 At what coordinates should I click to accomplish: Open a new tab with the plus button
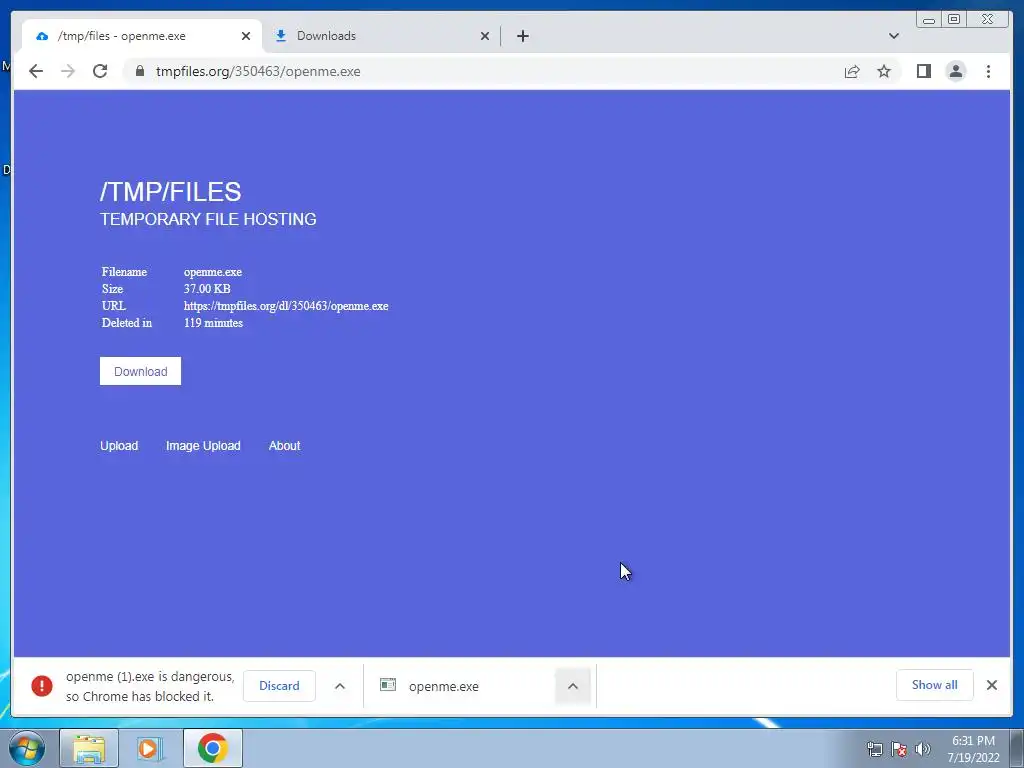[522, 36]
